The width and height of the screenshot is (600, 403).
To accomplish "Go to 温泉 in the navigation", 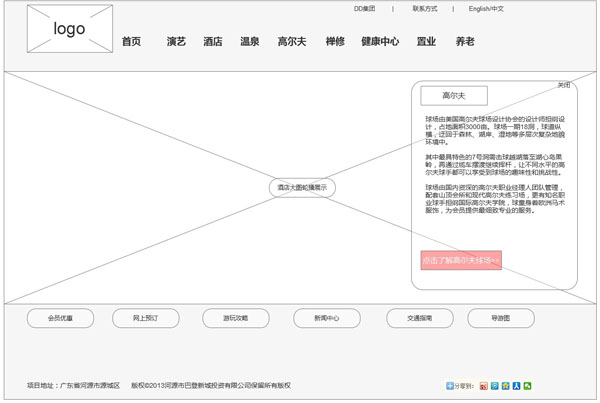I will (249, 42).
